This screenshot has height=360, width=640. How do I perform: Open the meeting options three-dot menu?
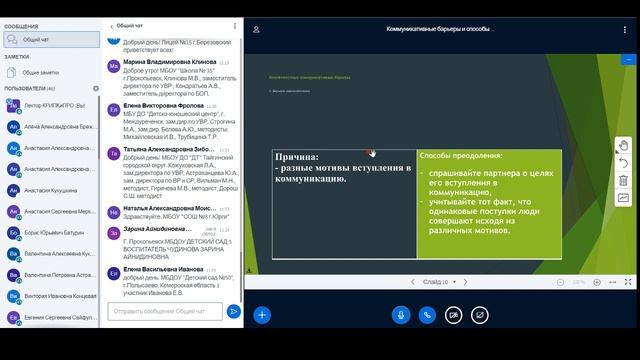tap(624, 29)
